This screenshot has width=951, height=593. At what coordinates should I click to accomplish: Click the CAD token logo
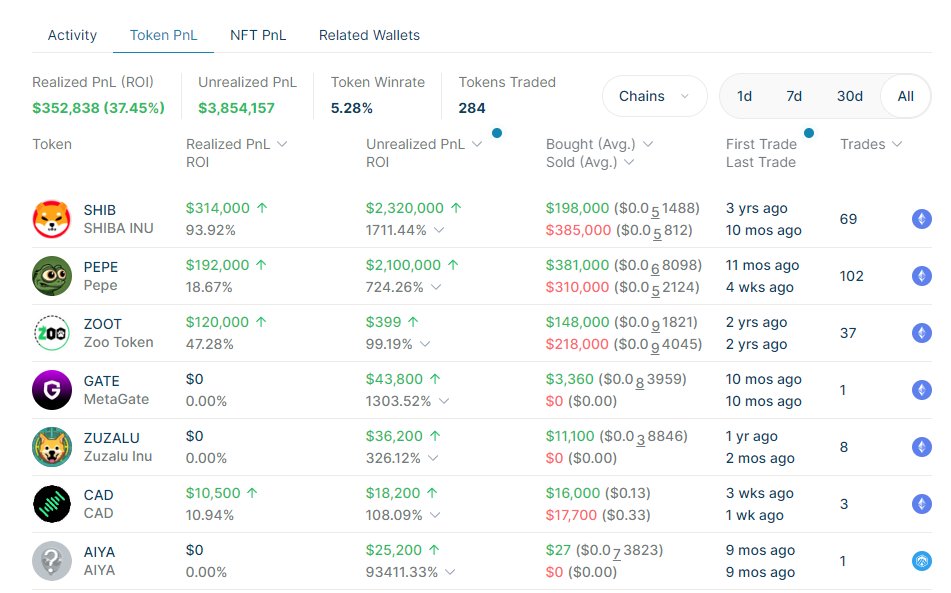click(52, 504)
